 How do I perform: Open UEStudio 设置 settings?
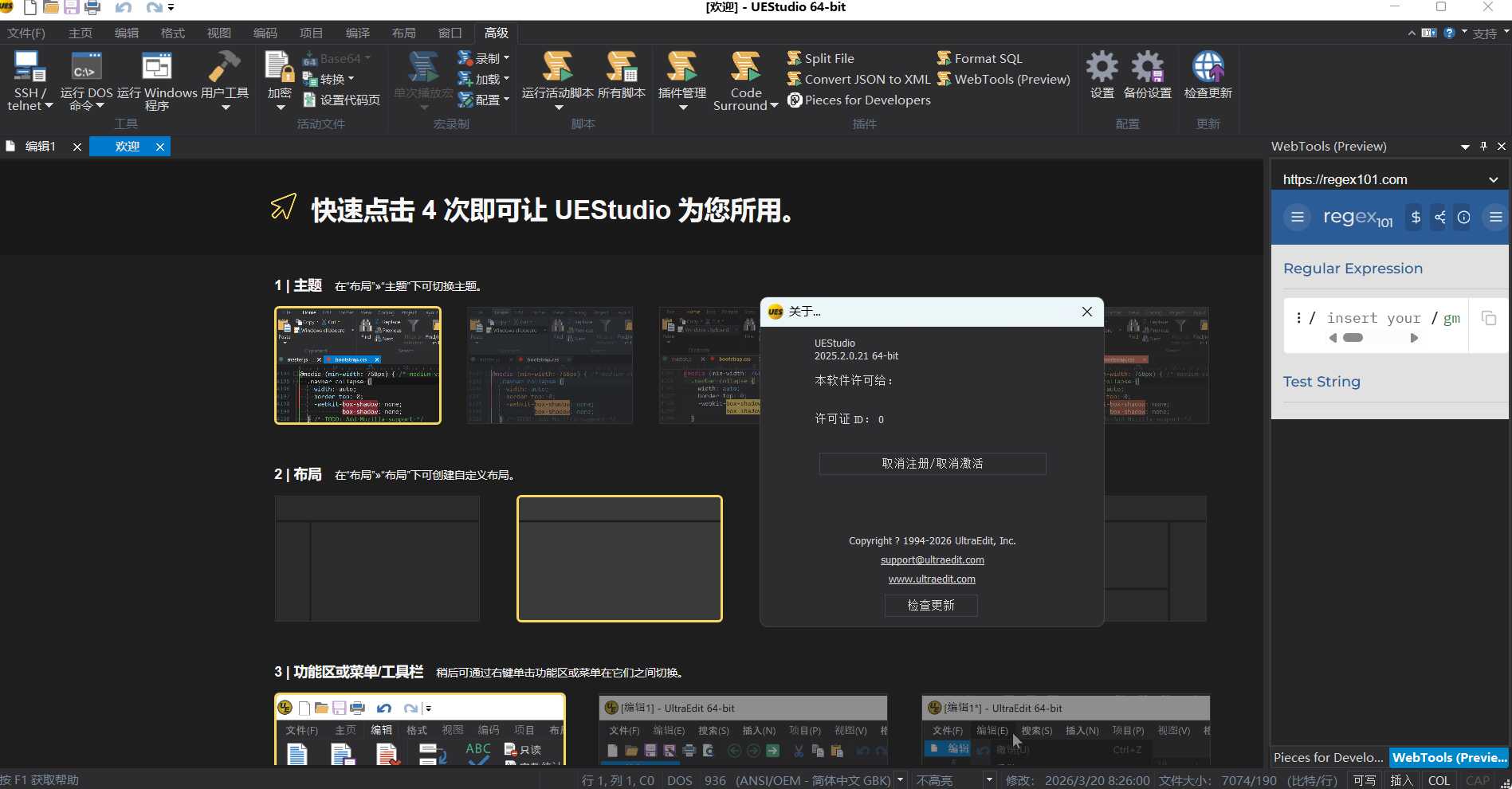(1102, 76)
